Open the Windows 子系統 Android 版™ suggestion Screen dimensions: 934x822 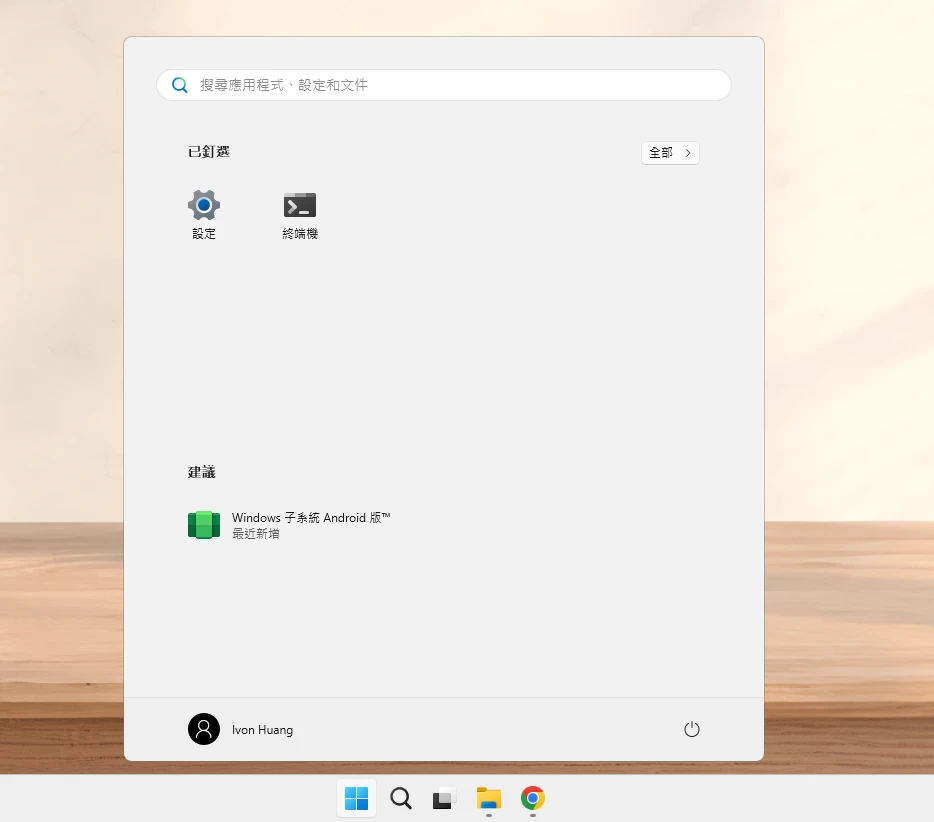click(311, 518)
